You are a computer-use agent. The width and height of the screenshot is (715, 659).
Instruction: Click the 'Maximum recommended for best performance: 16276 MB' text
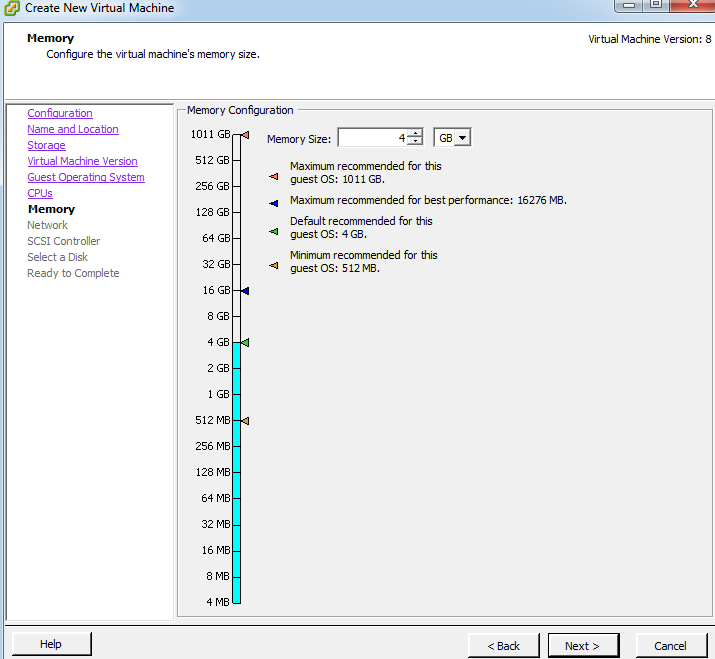point(428,200)
